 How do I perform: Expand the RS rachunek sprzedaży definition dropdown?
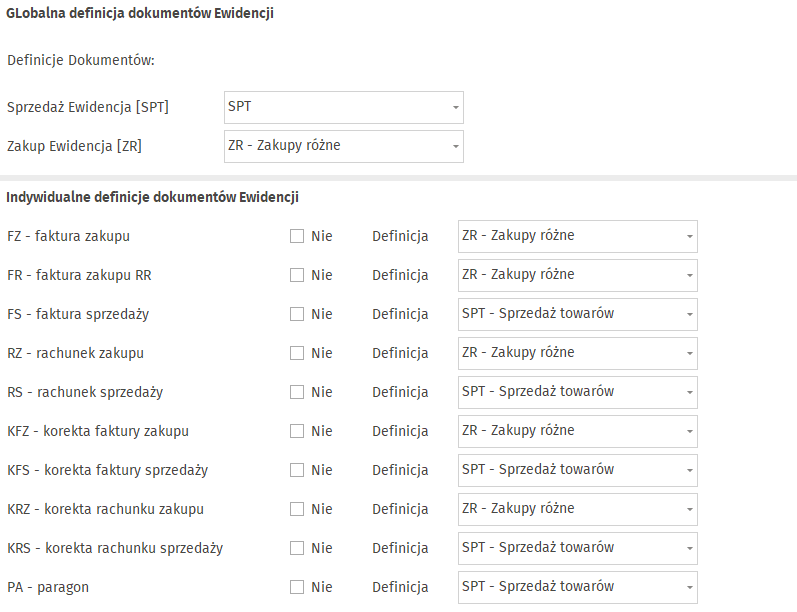pyautogui.click(x=577, y=392)
